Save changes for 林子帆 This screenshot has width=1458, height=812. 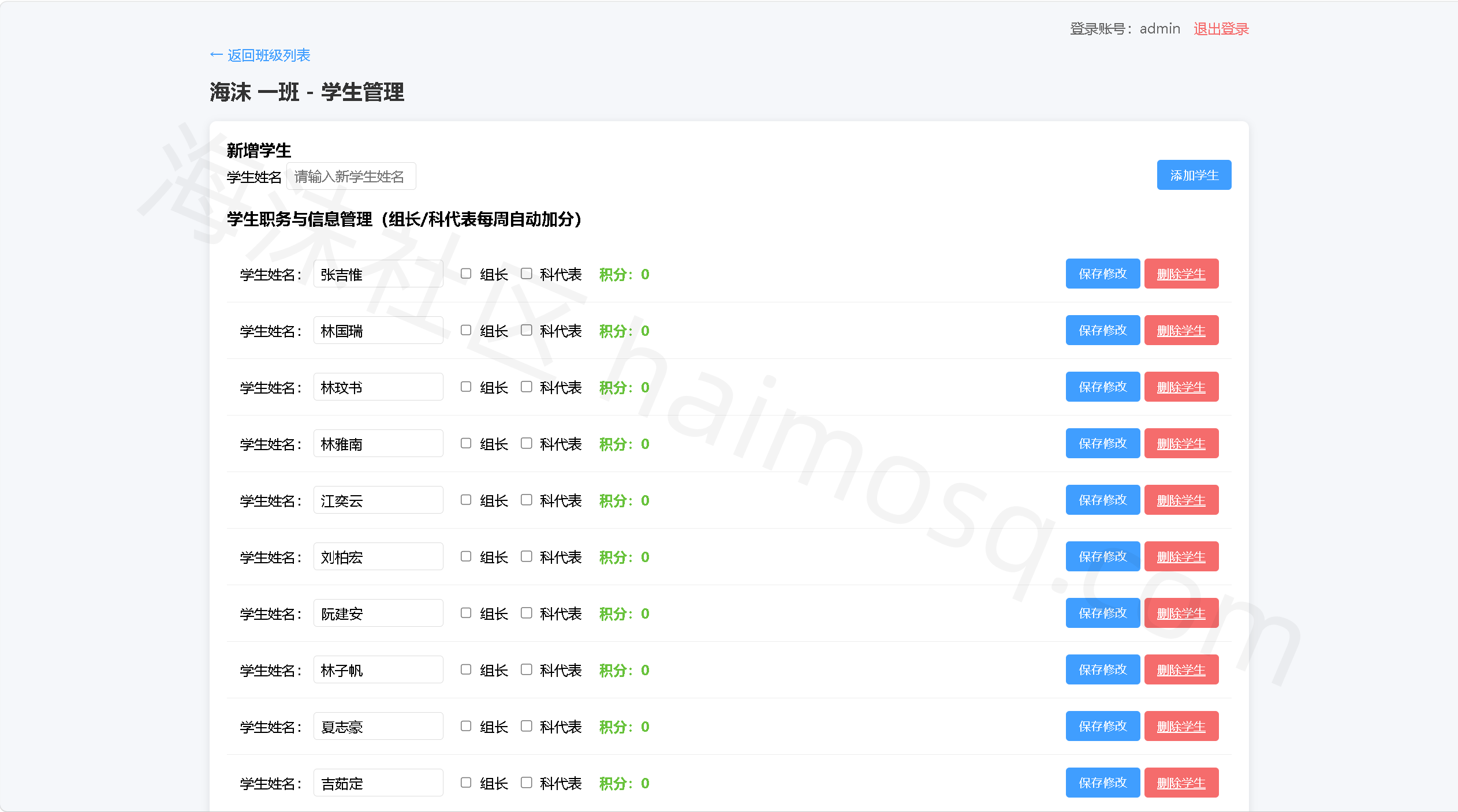click(x=1103, y=669)
